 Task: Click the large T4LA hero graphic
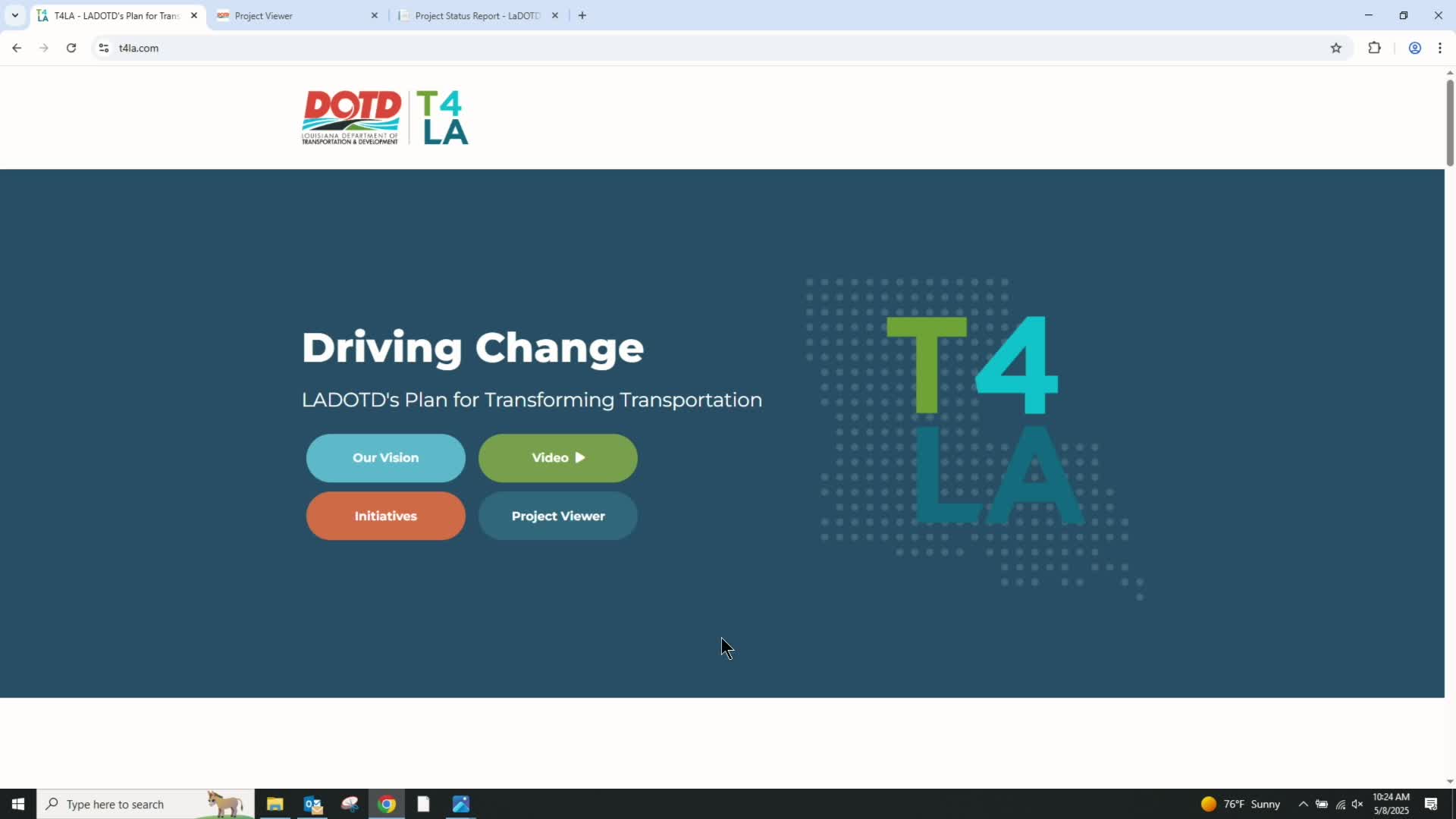pyautogui.click(x=974, y=438)
